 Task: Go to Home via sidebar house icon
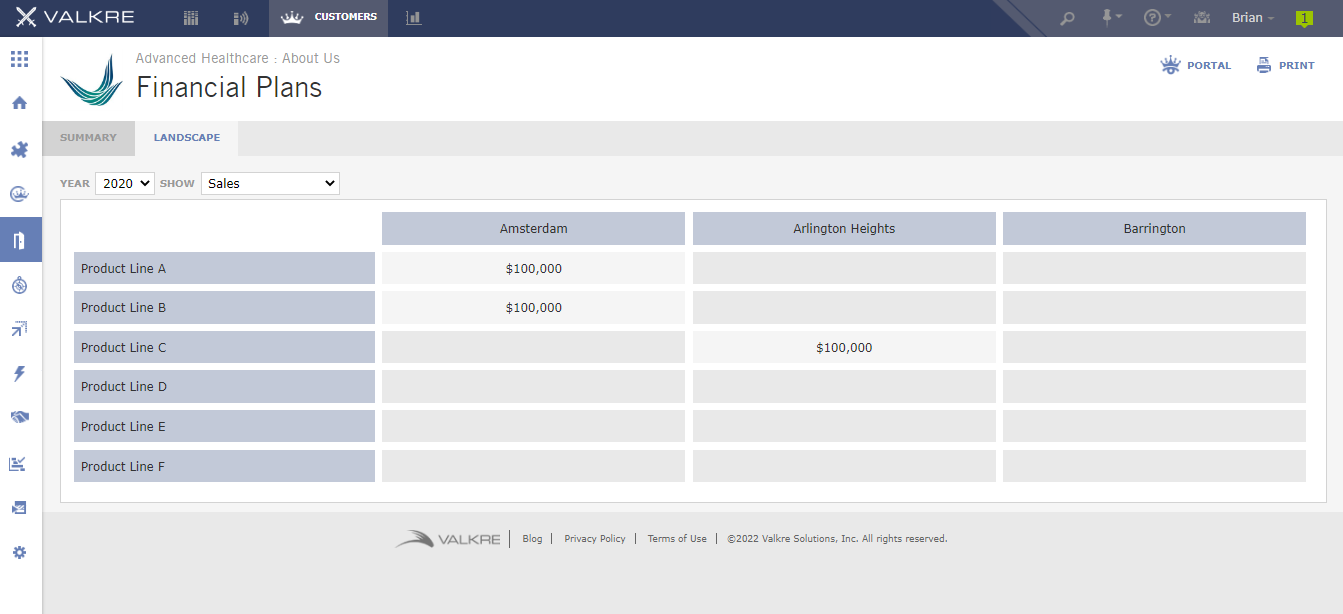pos(20,103)
